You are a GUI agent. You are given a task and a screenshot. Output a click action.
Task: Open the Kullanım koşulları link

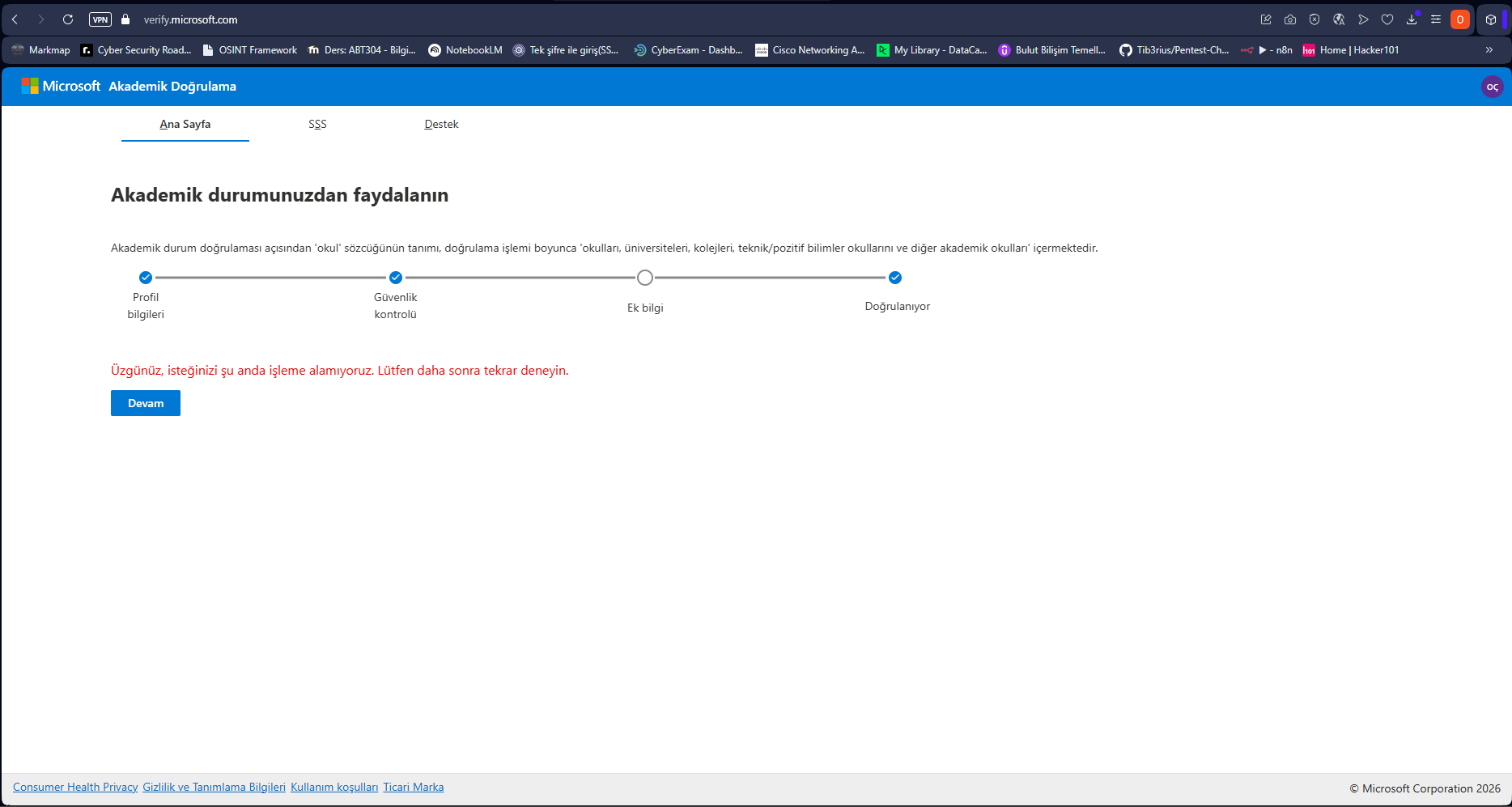pos(334,787)
